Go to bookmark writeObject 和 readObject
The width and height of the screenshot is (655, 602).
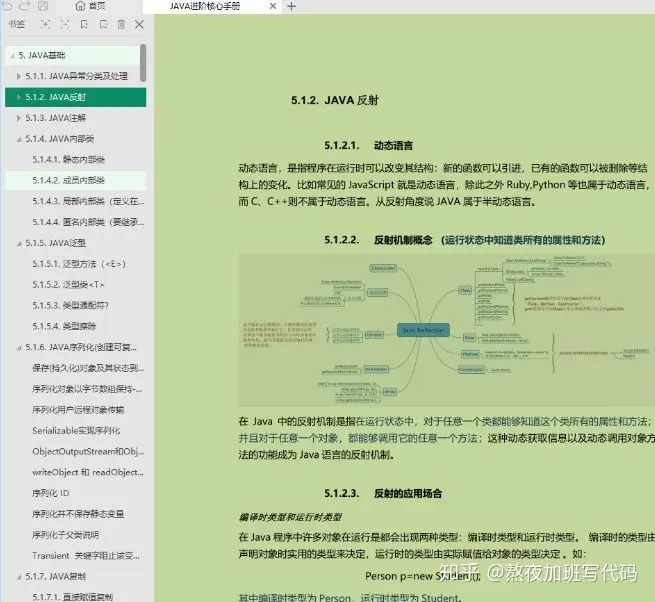tap(88, 472)
